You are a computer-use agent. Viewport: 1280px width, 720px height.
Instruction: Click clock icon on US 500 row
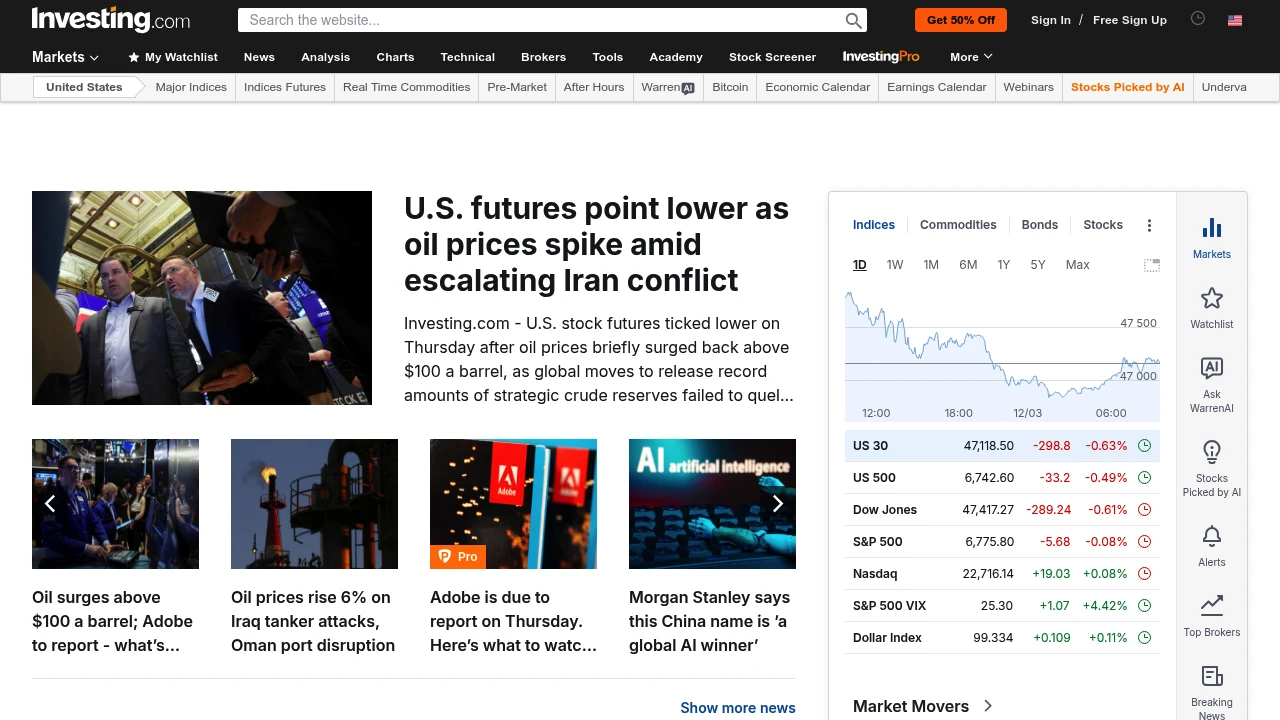[x=1145, y=478]
